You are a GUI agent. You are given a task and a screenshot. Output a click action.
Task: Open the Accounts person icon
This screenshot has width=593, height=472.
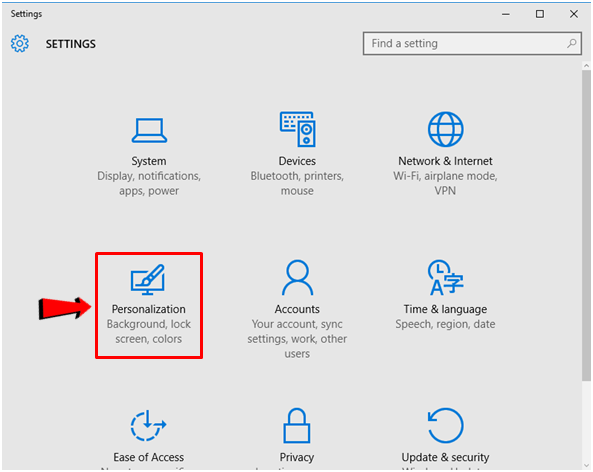(x=297, y=277)
